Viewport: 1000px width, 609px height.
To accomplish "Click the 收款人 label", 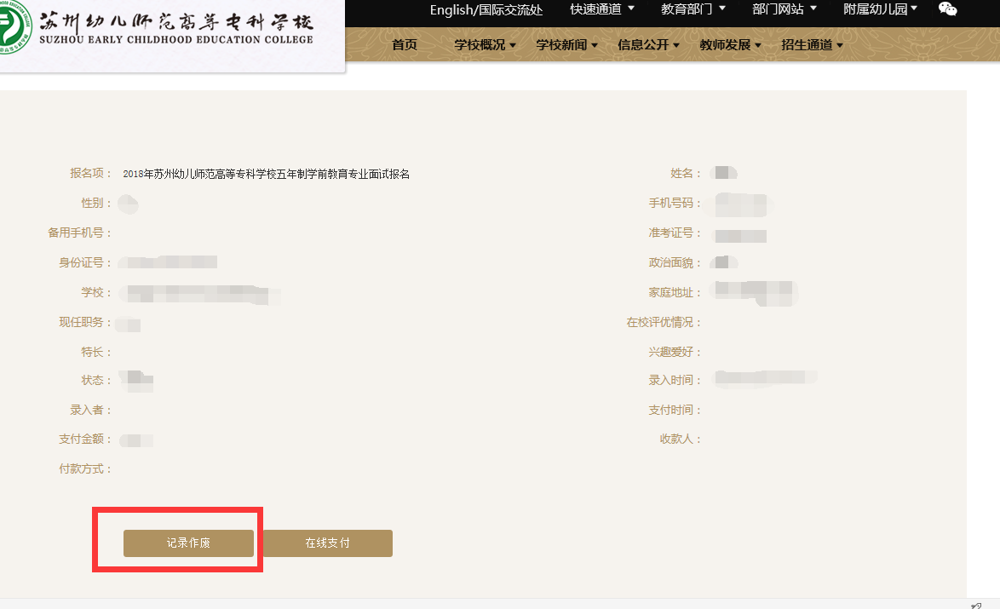I will point(680,439).
